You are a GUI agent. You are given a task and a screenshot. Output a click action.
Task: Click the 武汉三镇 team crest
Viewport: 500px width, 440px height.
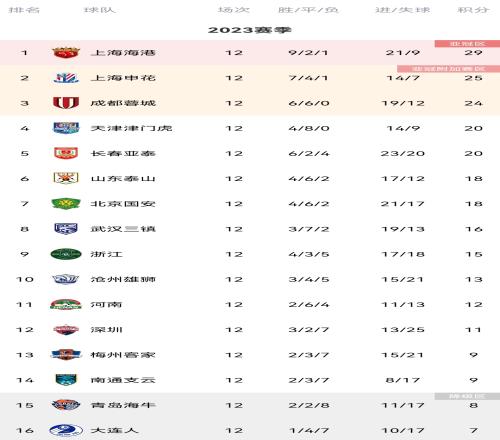(x=66, y=229)
